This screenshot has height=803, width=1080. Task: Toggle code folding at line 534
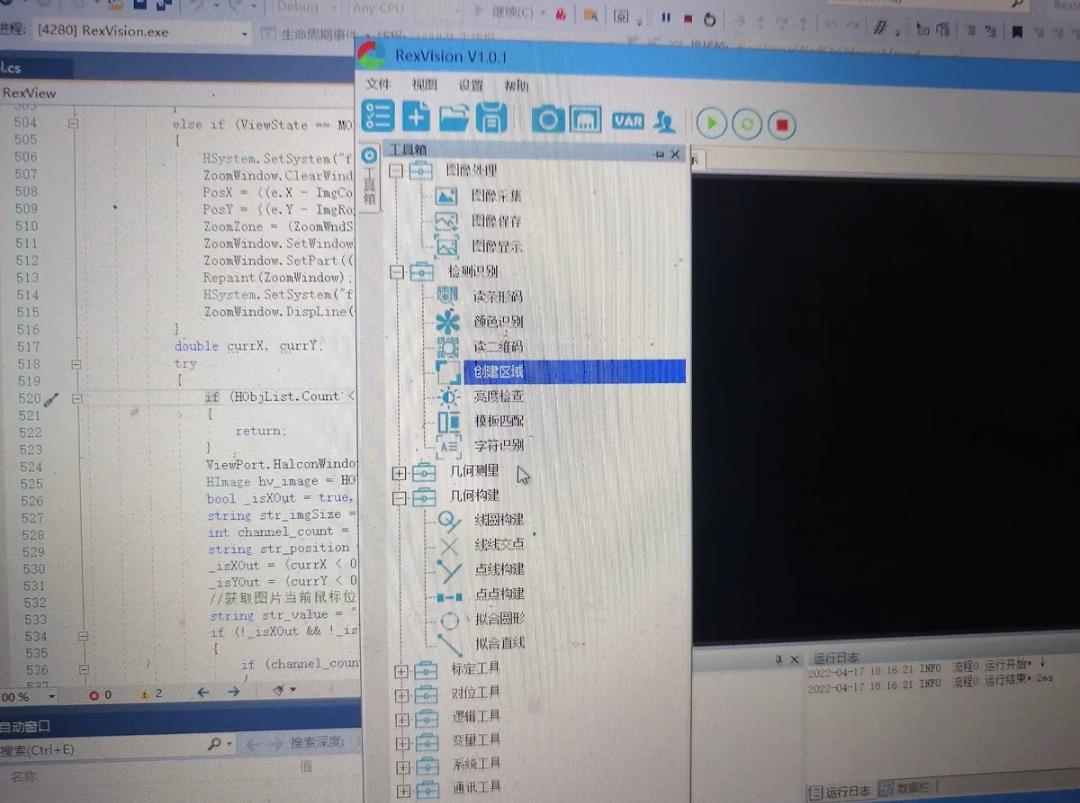pyautogui.click(x=83, y=636)
